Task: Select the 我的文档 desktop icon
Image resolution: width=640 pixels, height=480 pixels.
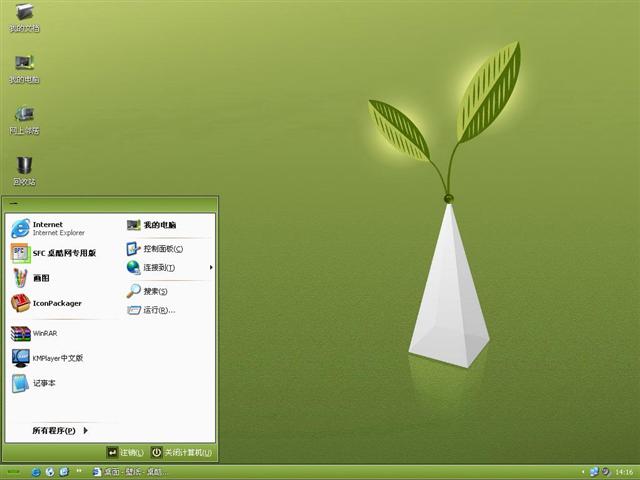Action: (x=25, y=18)
